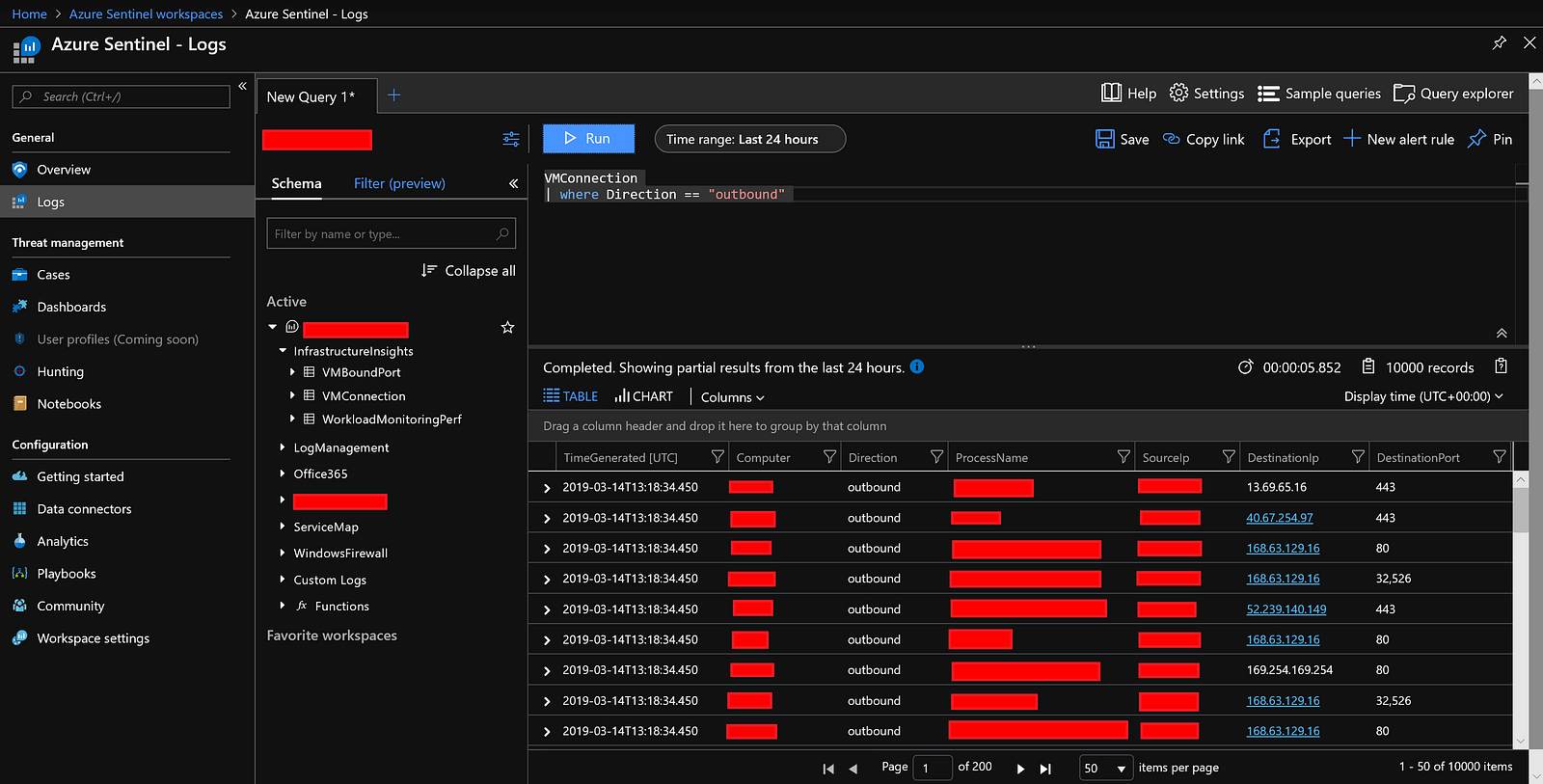
Task: Favorite the workspace with the star icon
Action: [x=507, y=328]
